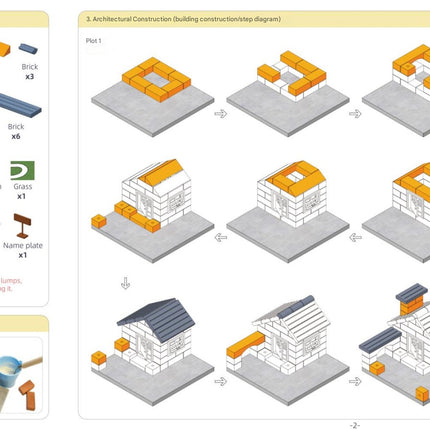Image resolution: width=430 pixels, height=430 pixels.
Task: Select the Architectural Construction section header
Action: (183, 19)
